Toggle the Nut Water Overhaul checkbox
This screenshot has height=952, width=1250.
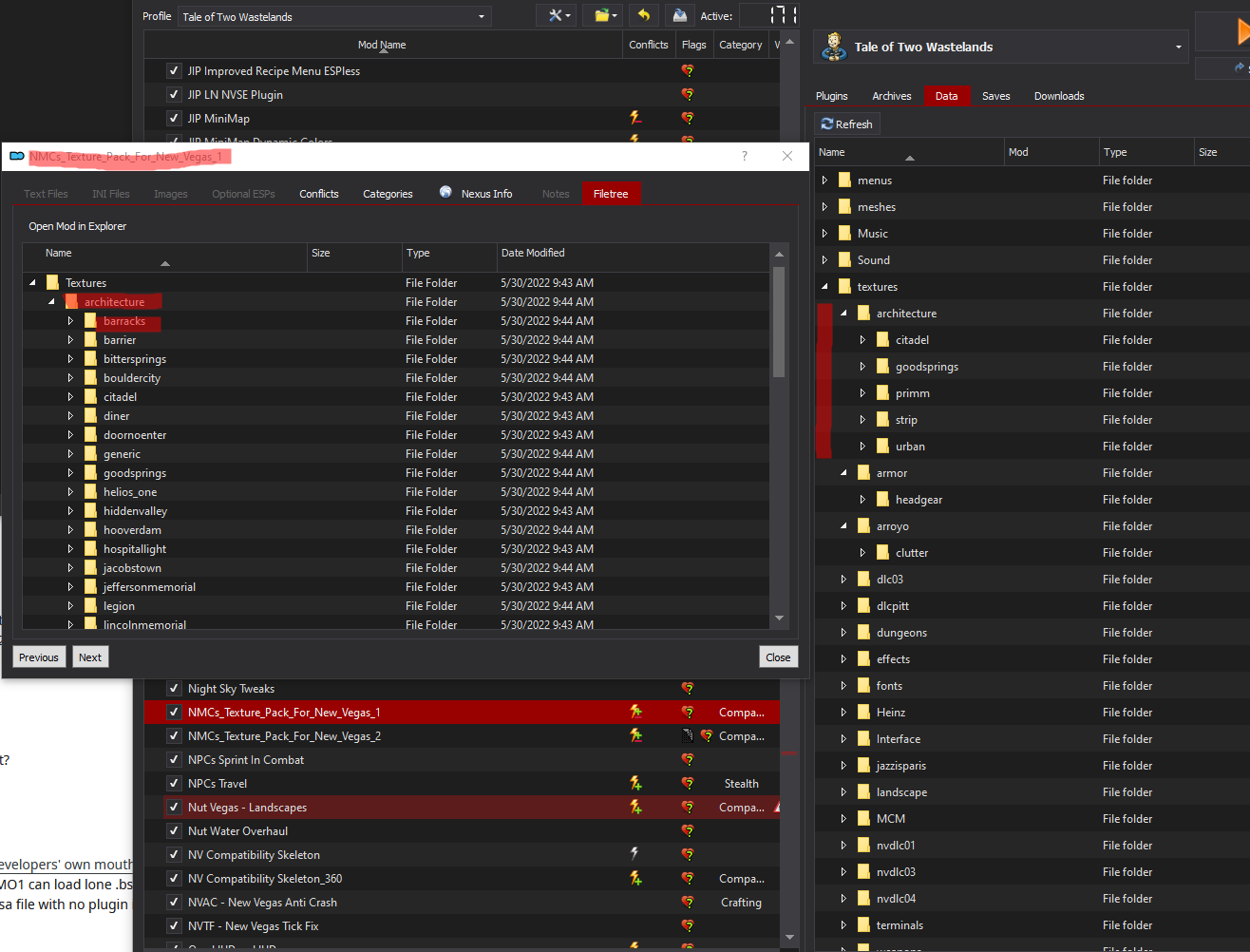(174, 830)
